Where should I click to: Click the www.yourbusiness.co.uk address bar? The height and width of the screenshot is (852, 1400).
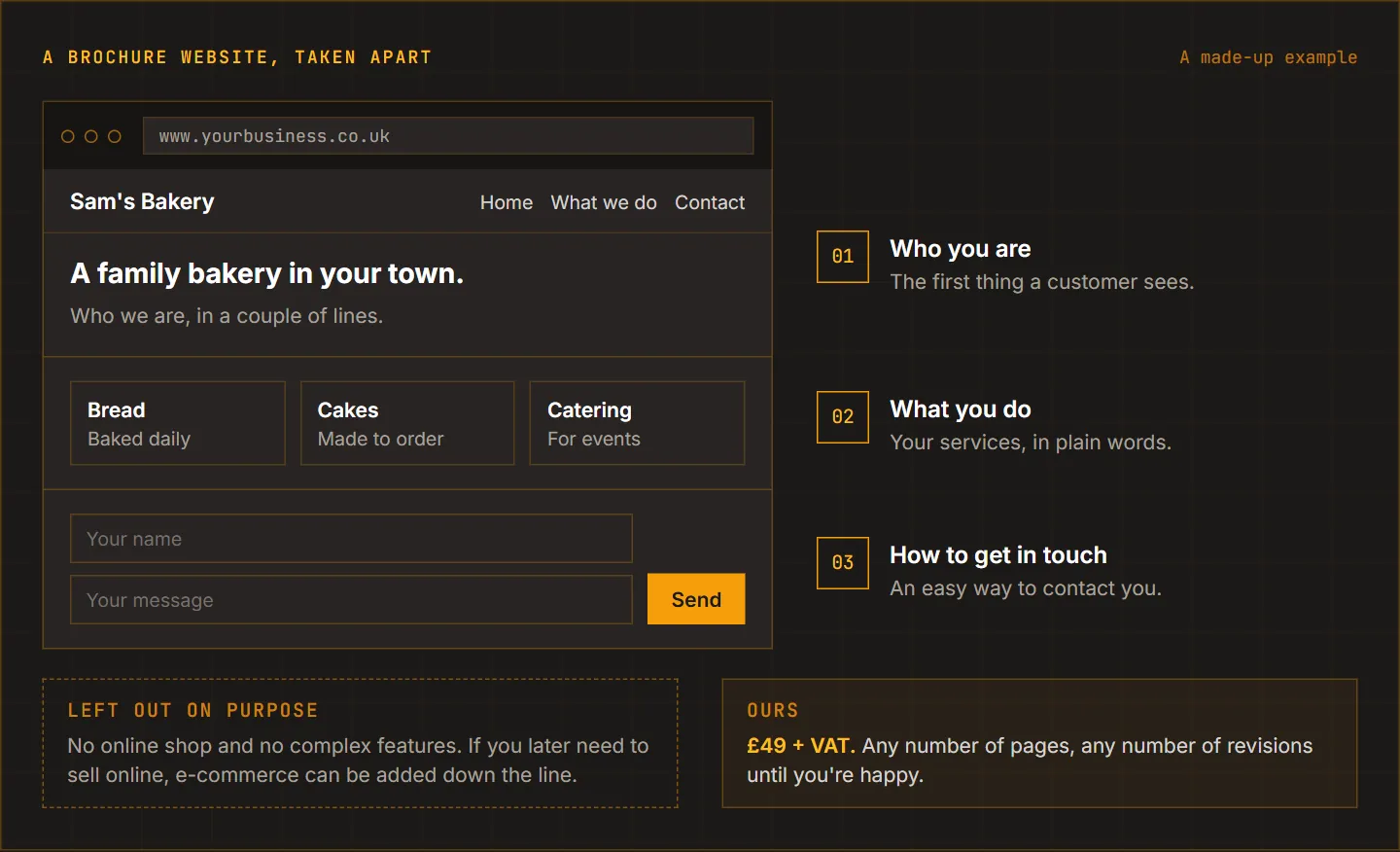448,136
